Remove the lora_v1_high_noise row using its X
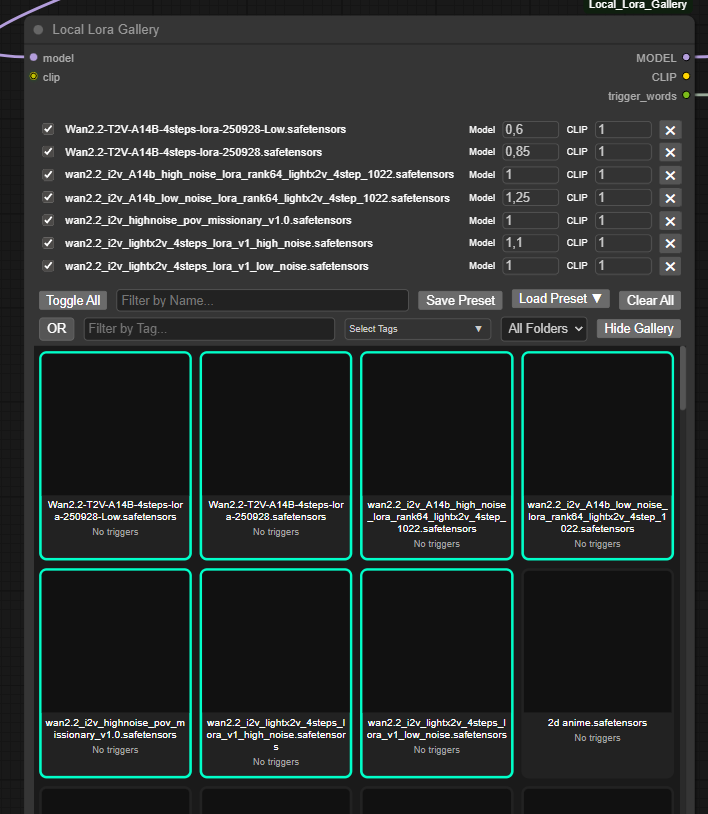The height and width of the screenshot is (814, 708). click(x=670, y=243)
